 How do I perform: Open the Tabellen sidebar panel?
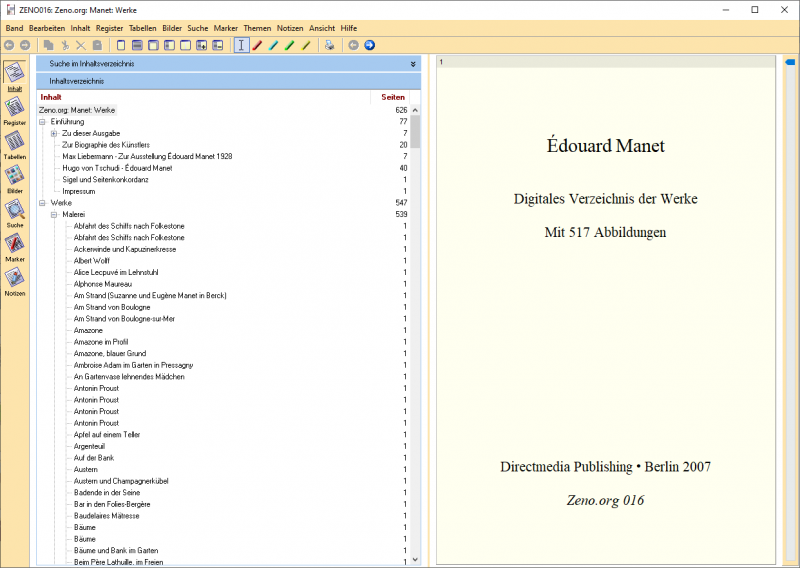(15, 142)
